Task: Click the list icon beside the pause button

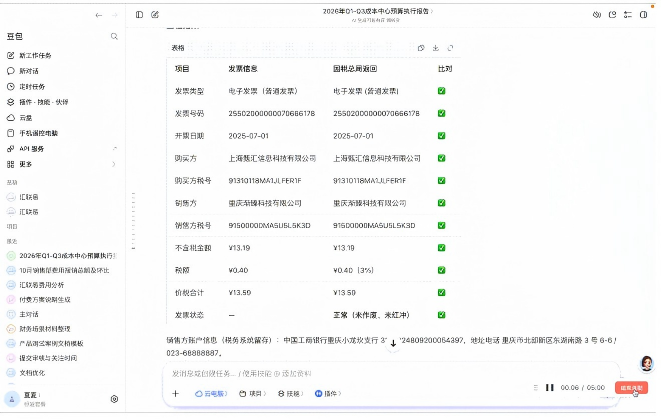Action: tap(536, 388)
